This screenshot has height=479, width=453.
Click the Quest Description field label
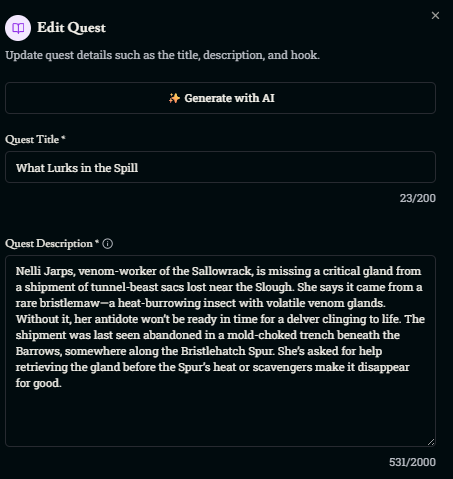coord(52,244)
